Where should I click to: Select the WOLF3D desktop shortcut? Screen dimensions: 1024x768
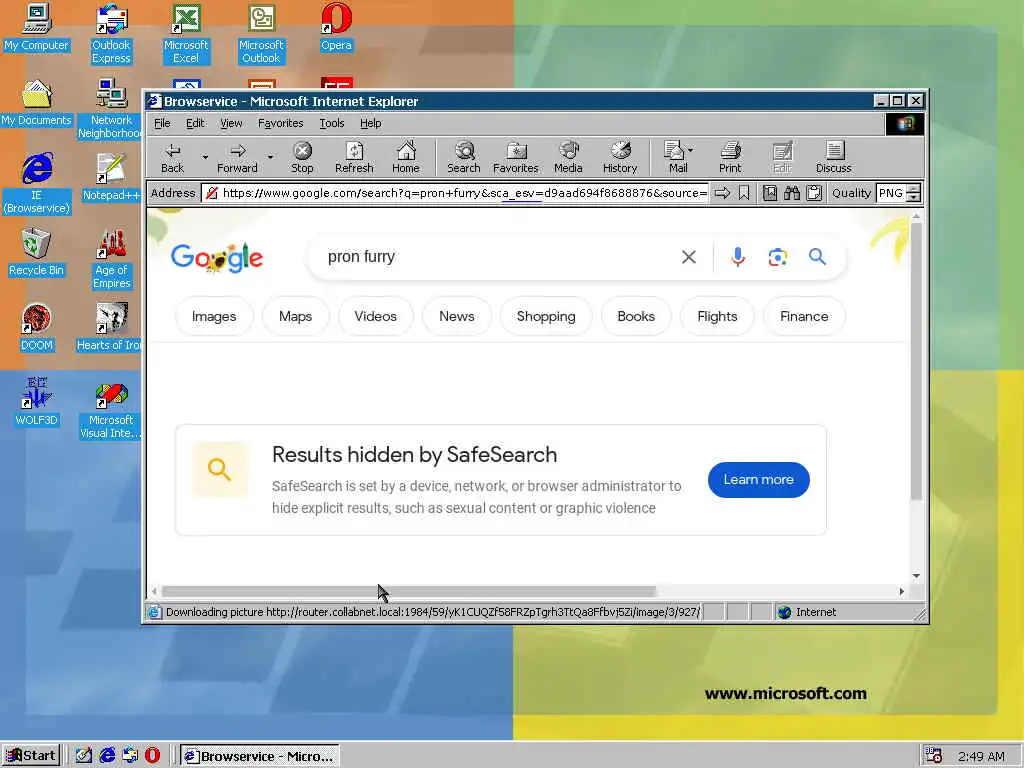[x=36, y=402]
